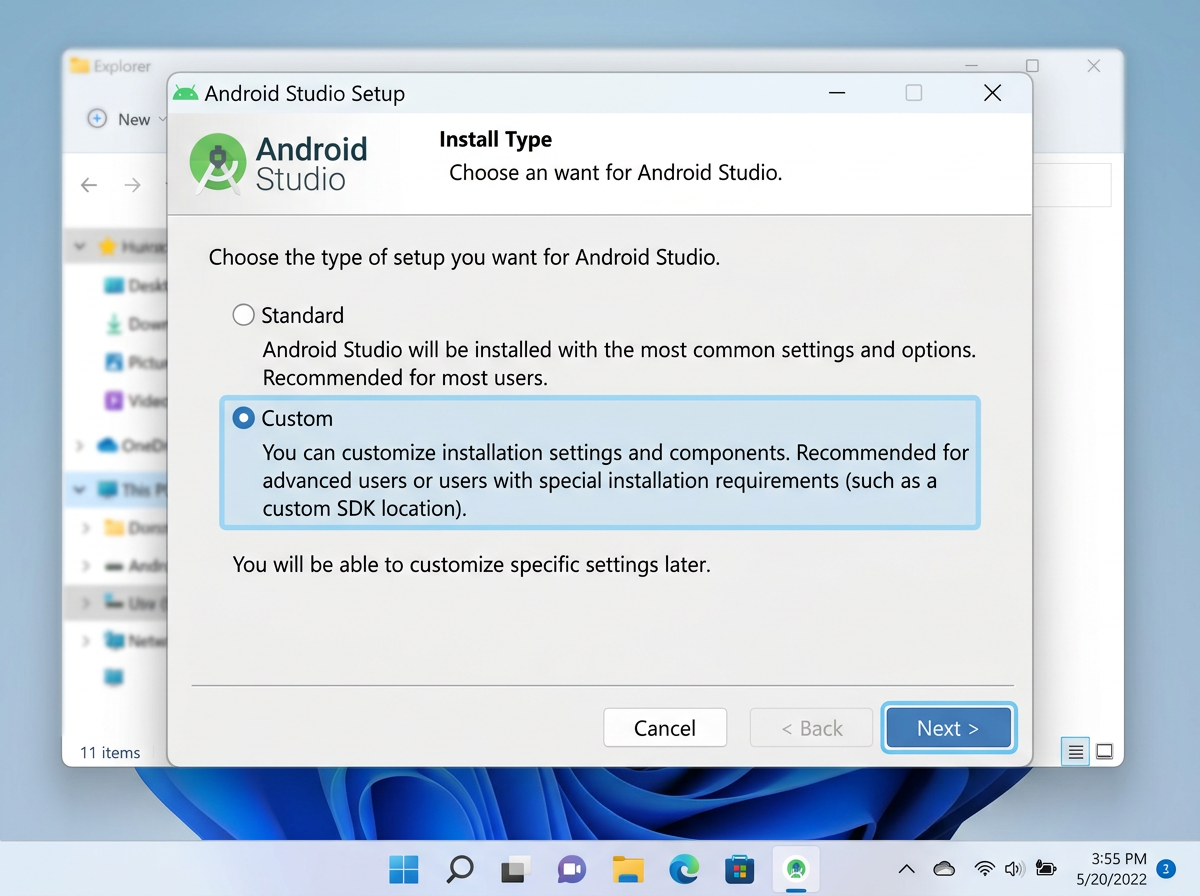Select the Standard install type radio button
The height and width of the screenshot is (896, 1200).
click(243, 315)
